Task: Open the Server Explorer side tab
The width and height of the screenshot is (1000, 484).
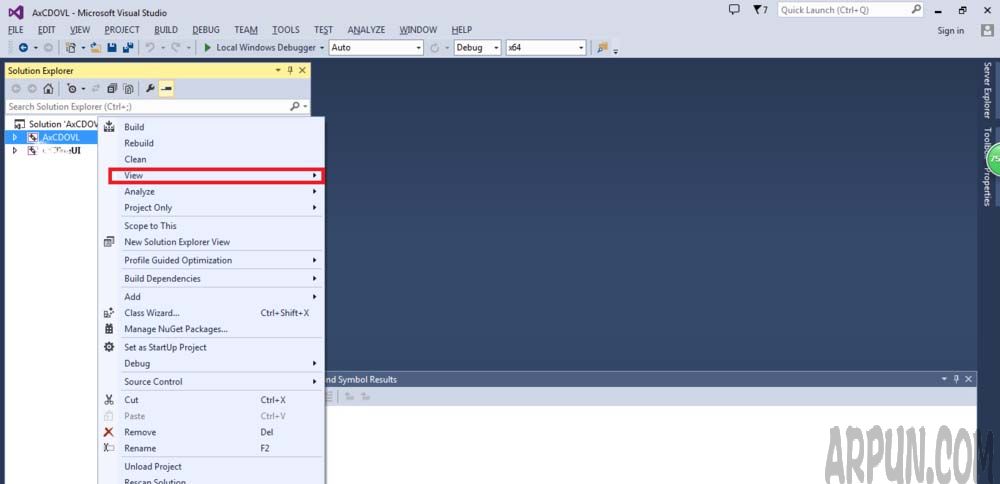Action: pos(987,90)
